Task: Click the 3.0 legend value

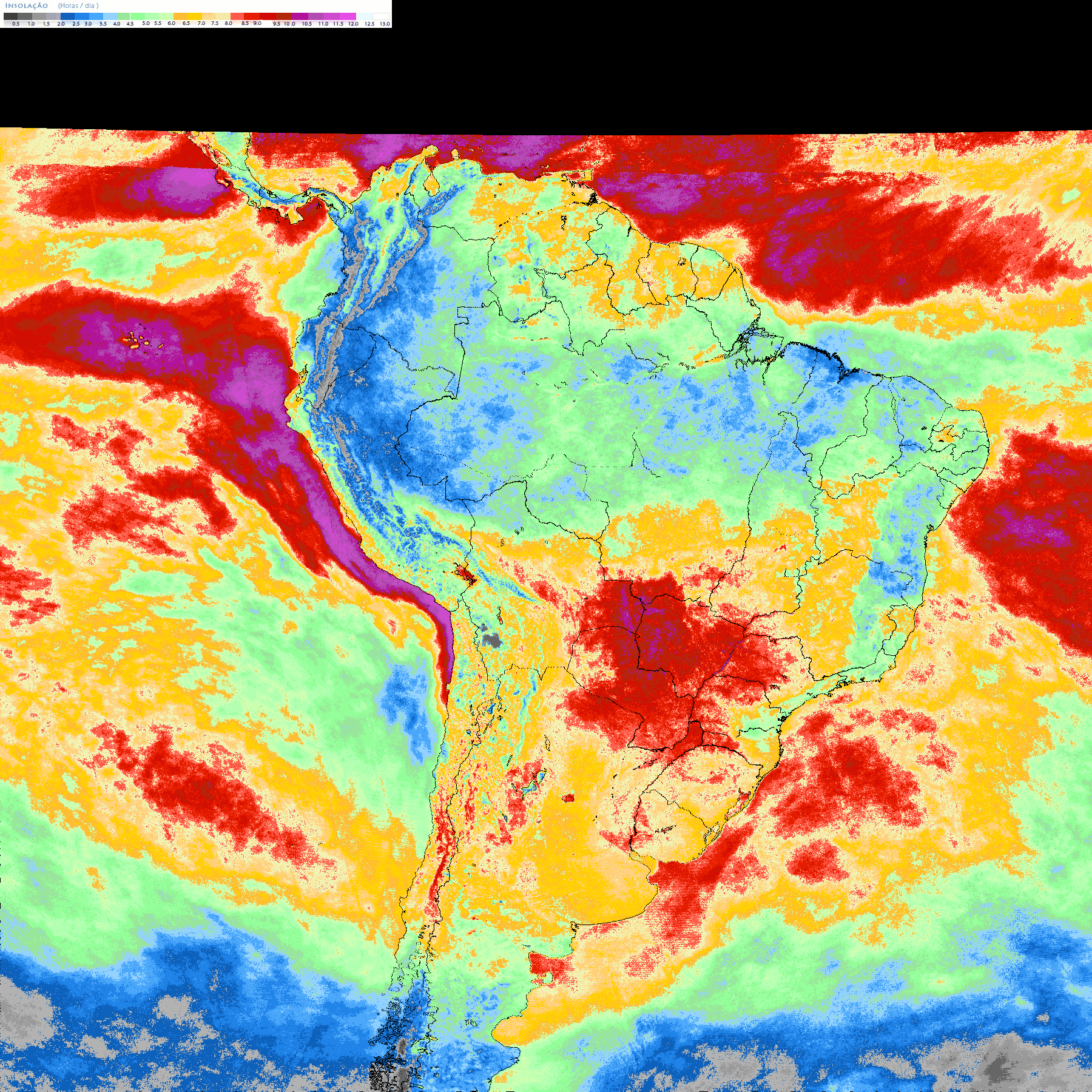Action: pos(88,24)
